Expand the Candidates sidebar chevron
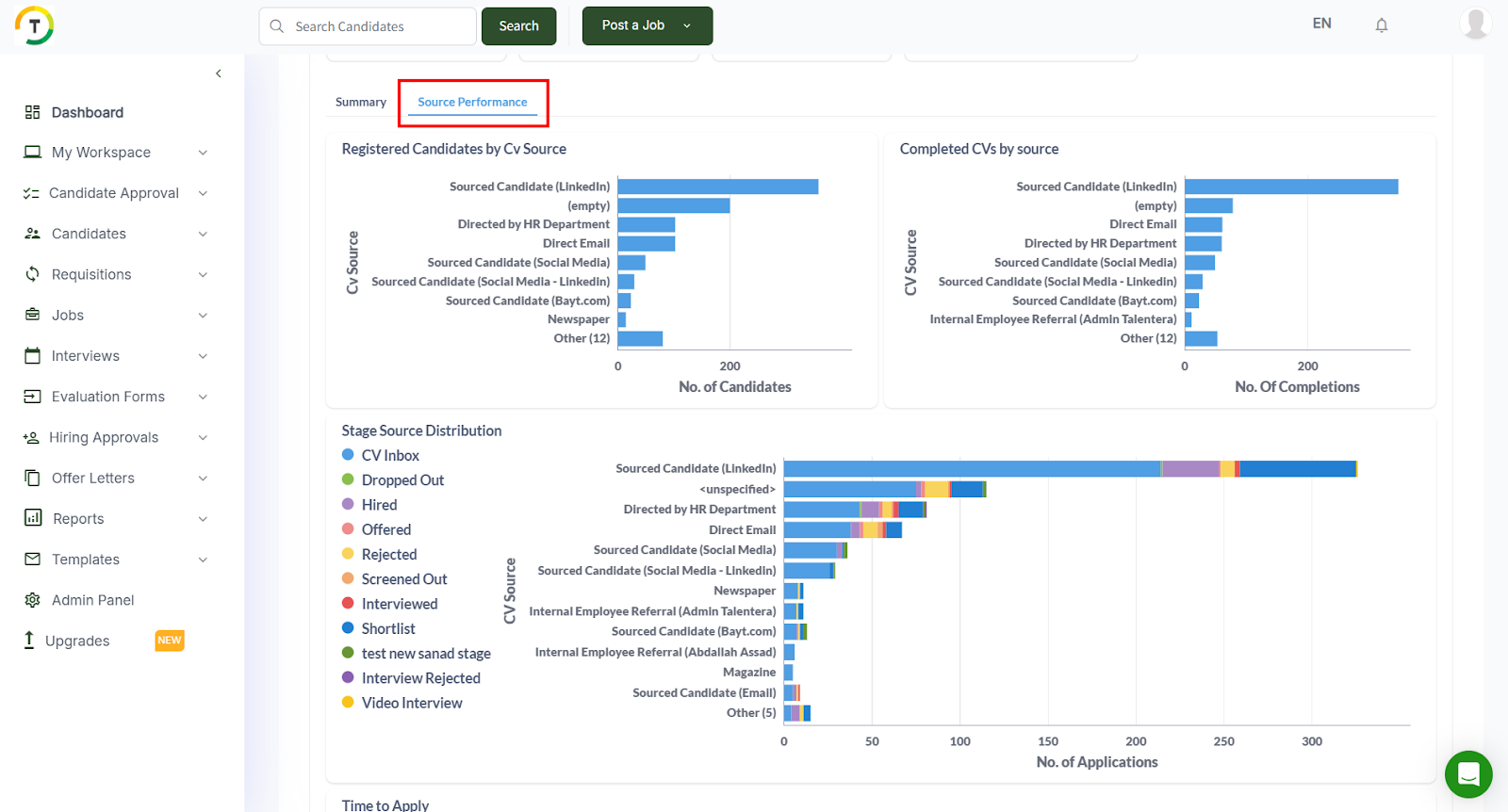Image resolution: width=1508 pixels, height=812 pixels. [203, 234]
